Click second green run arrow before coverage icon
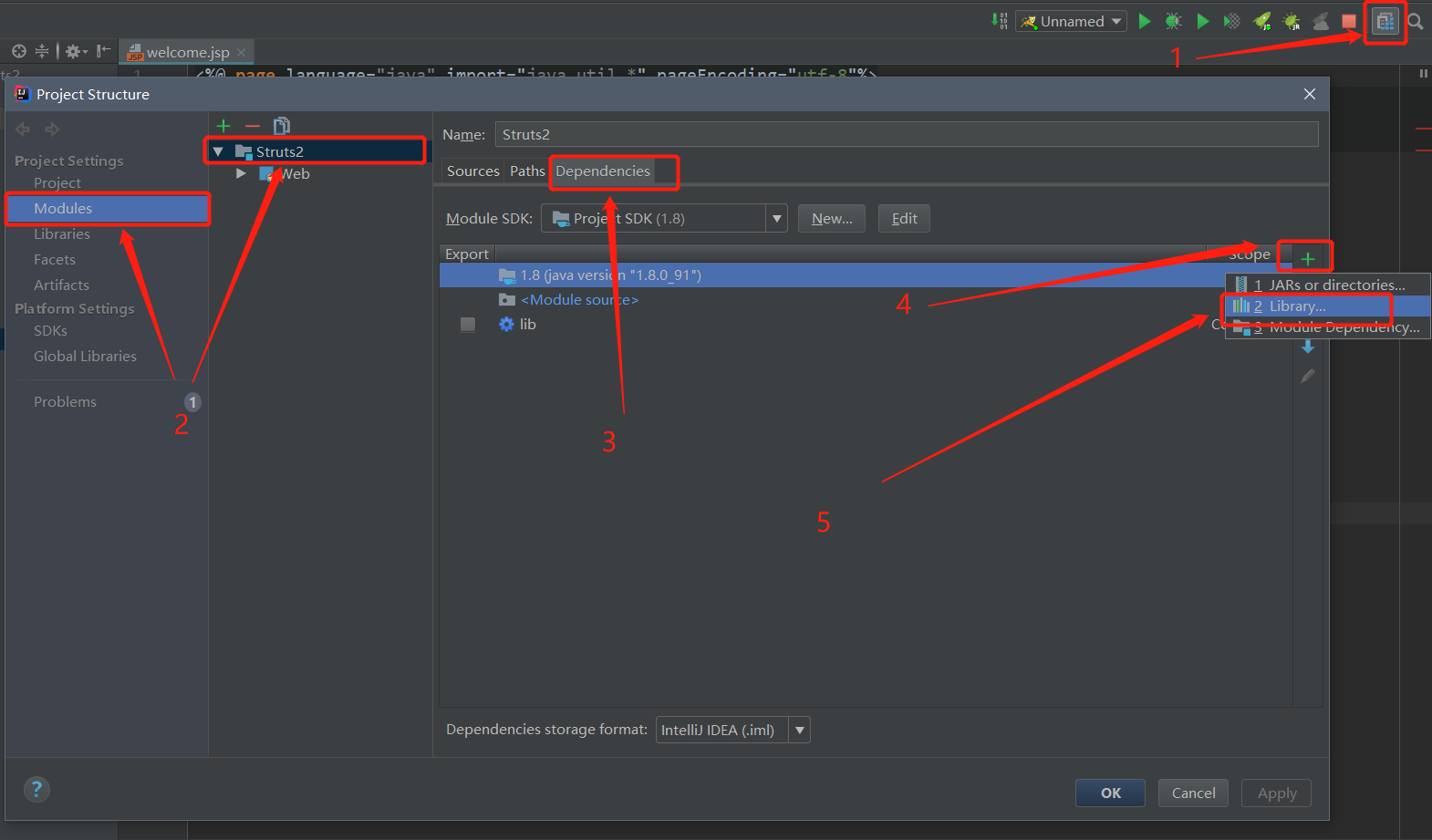 point(1203,21)
